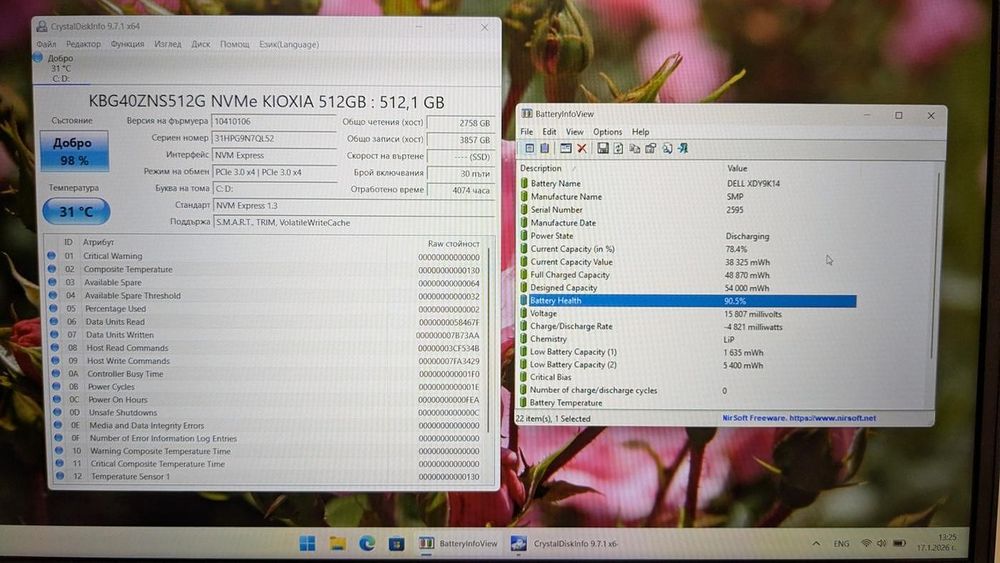Select the Number of charge/discharge cycles row
1000x563 pixels.
(x=688, y=390)
